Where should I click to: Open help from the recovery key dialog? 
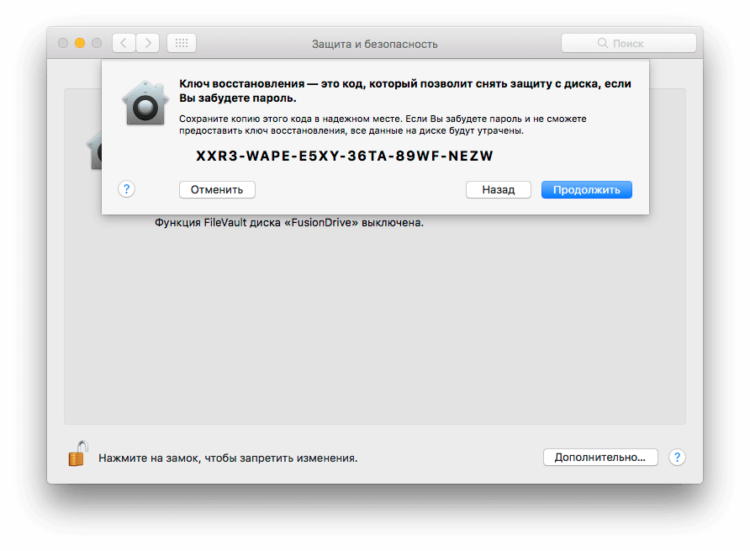coord(126,189)
